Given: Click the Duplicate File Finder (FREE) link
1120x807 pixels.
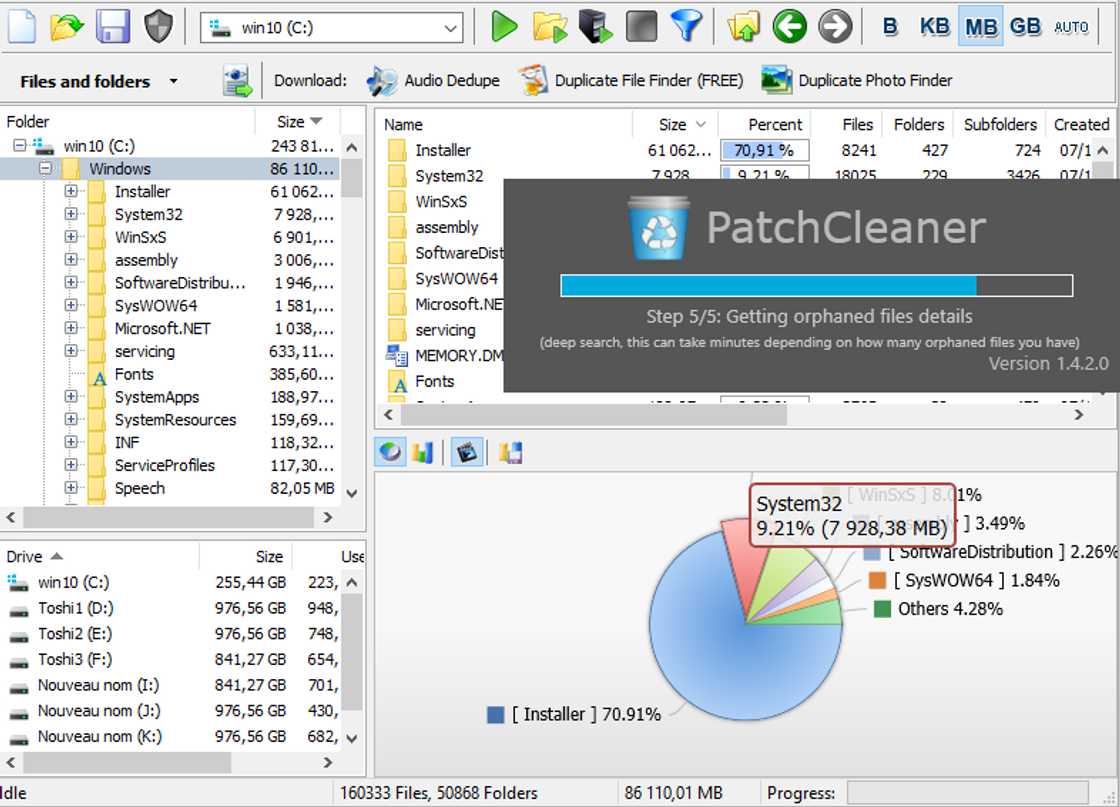Looking at the screenshot, I should pos(632,81).
